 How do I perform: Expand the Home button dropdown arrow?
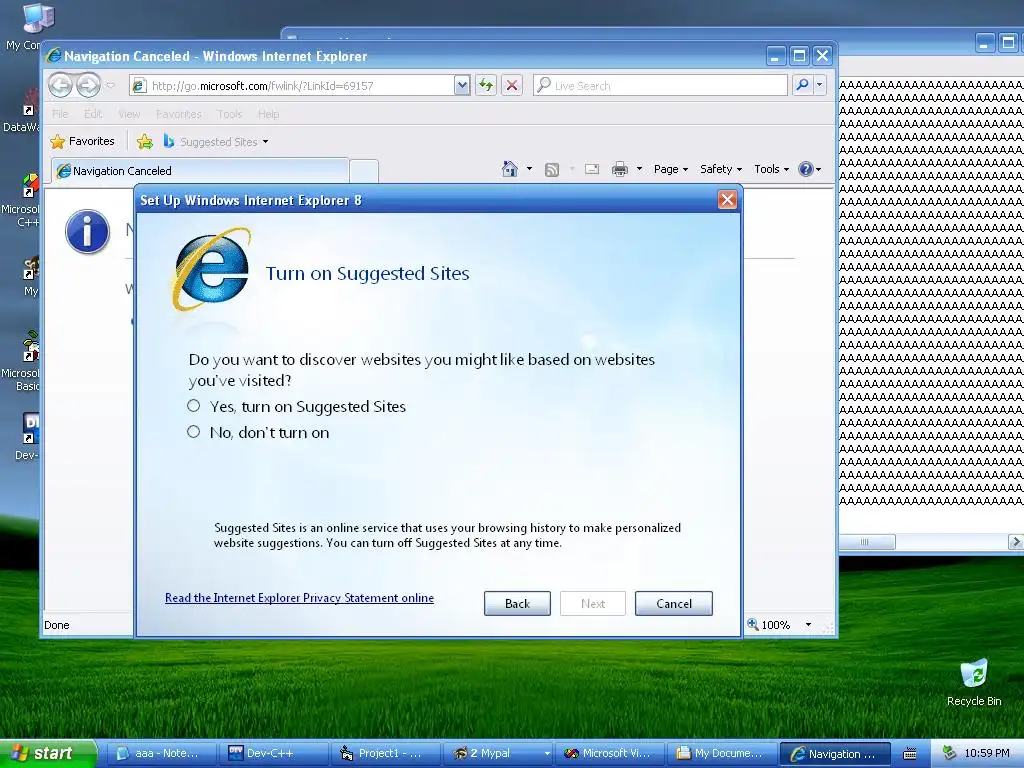tap(529, 169)
